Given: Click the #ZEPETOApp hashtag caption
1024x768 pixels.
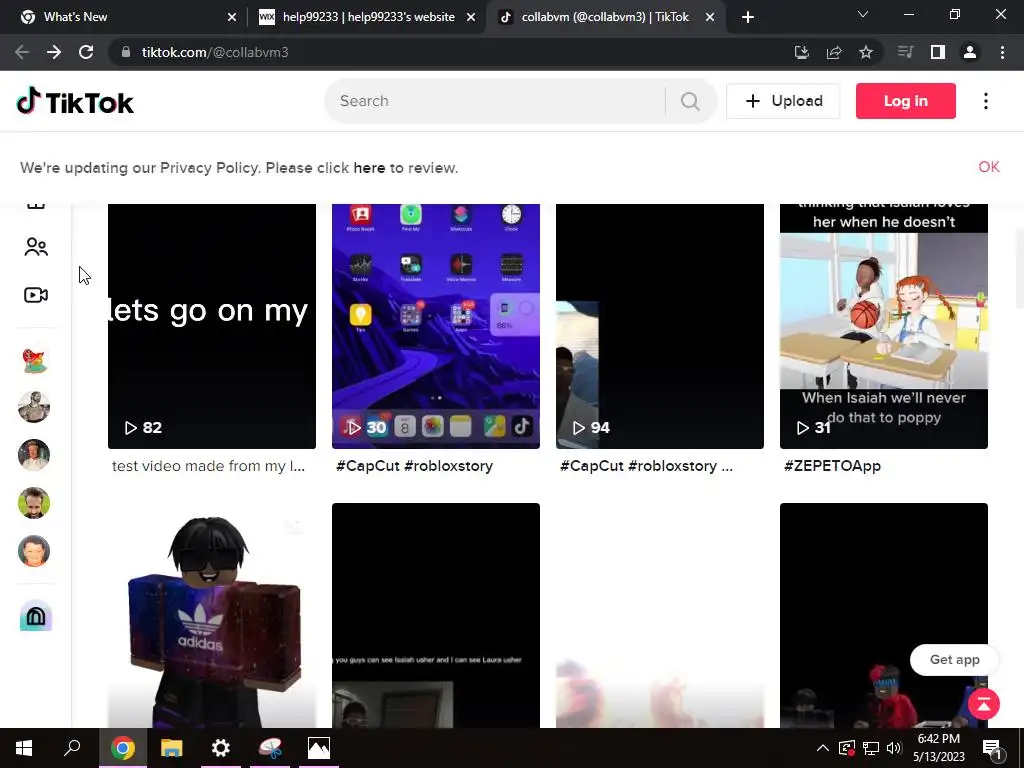Looking at the screenshot, I should 832,466.
